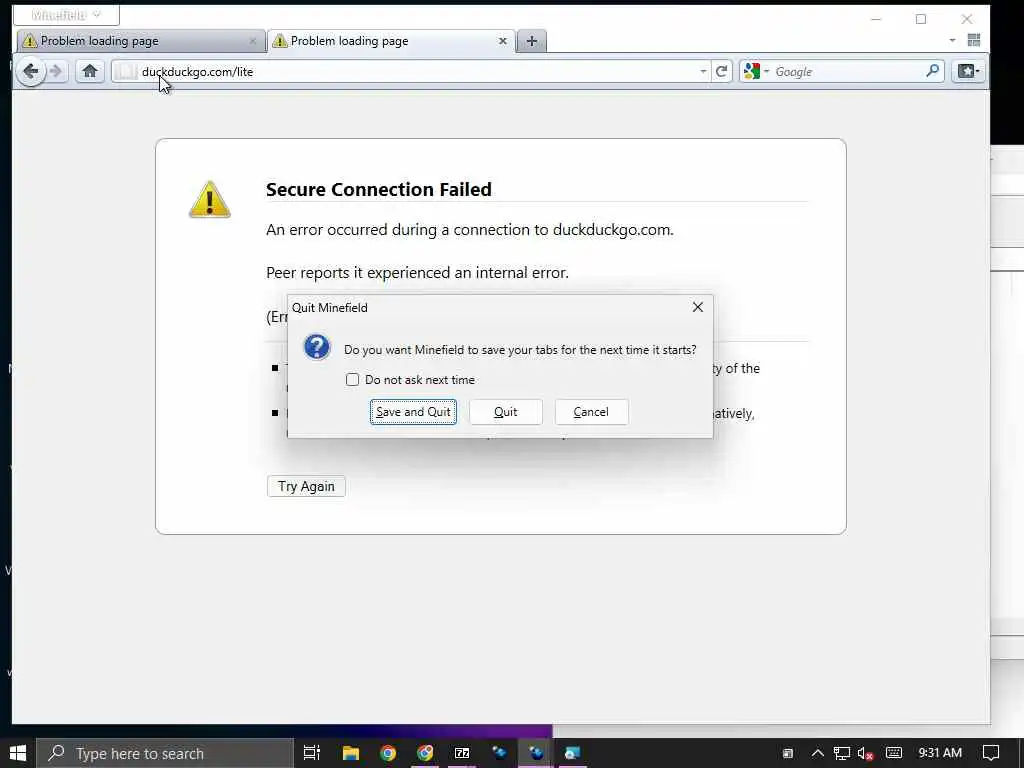Reload the page with the refresh icon

721,71
